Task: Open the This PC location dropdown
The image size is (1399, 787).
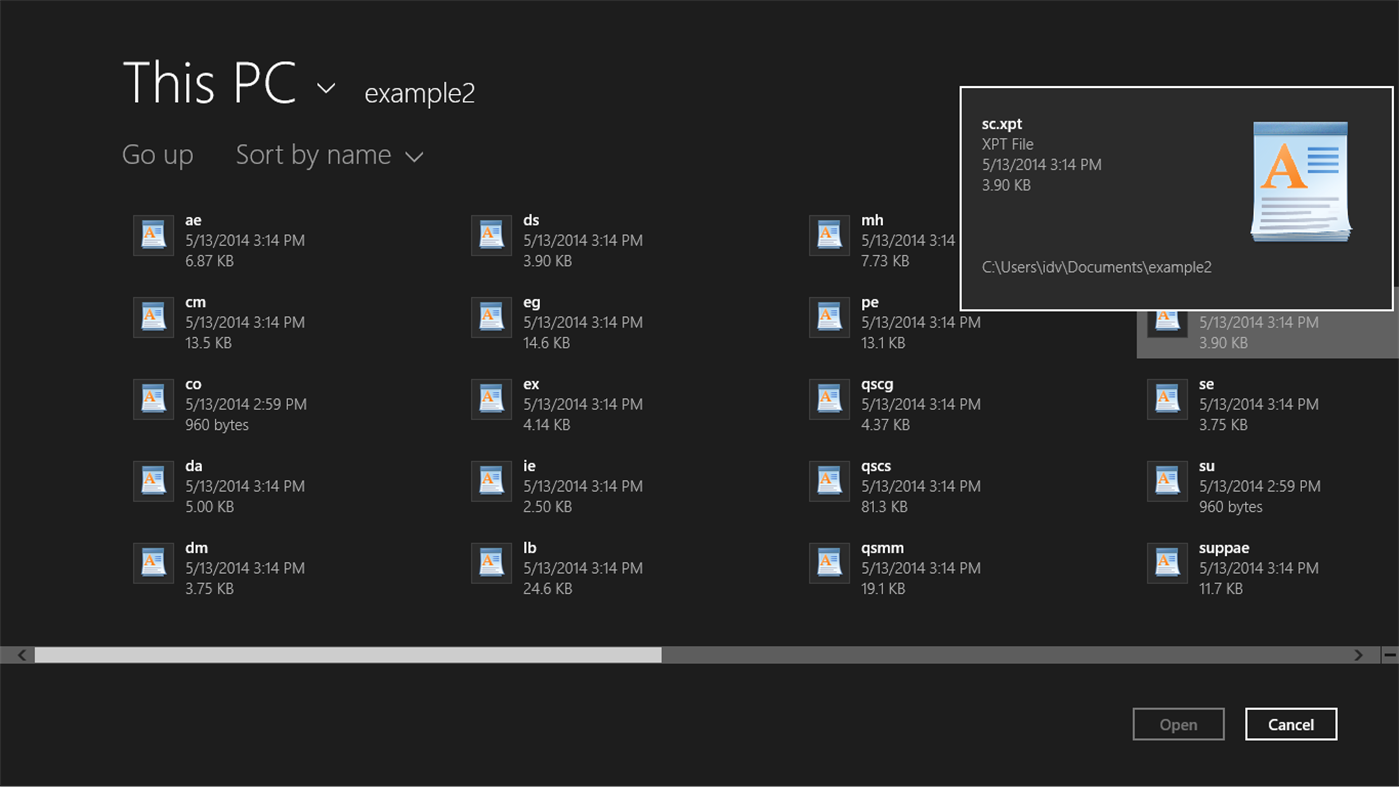Action: tap(326, 88)
